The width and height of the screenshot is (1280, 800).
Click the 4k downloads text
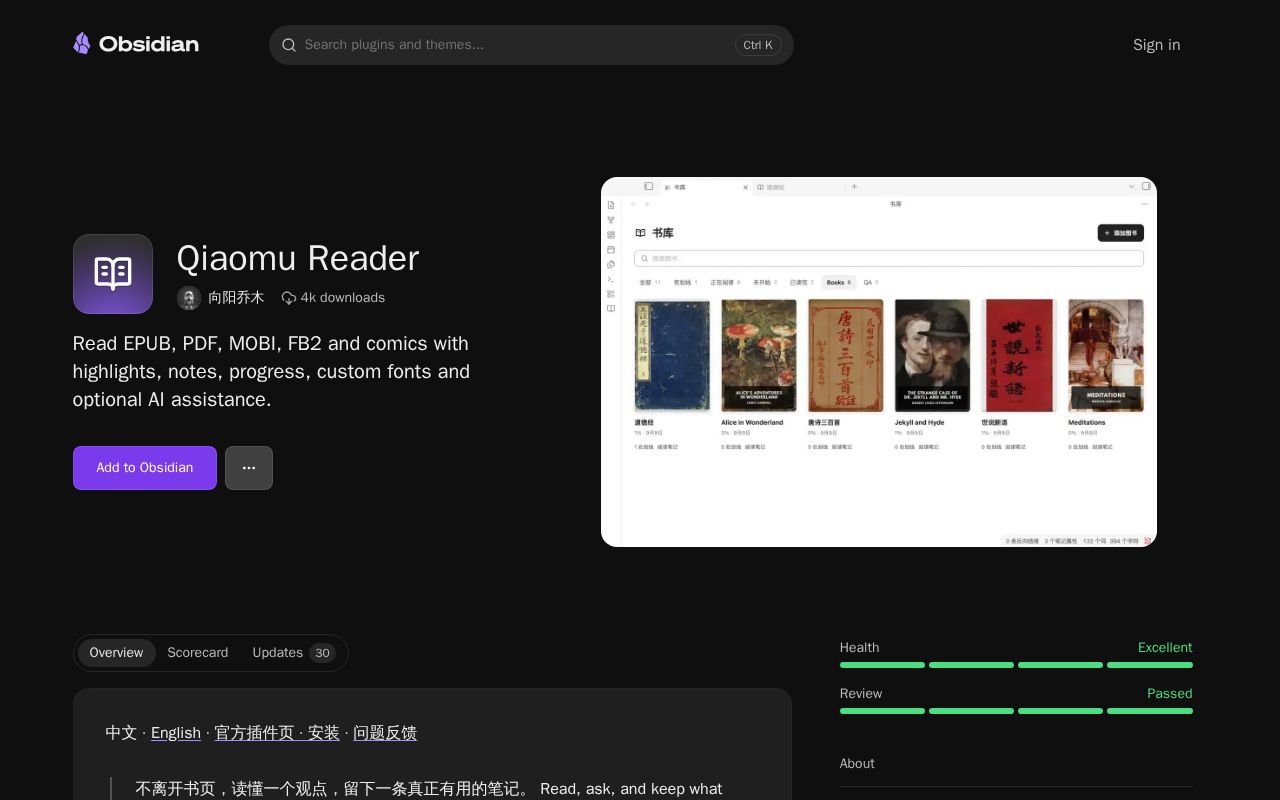(343, 298)
